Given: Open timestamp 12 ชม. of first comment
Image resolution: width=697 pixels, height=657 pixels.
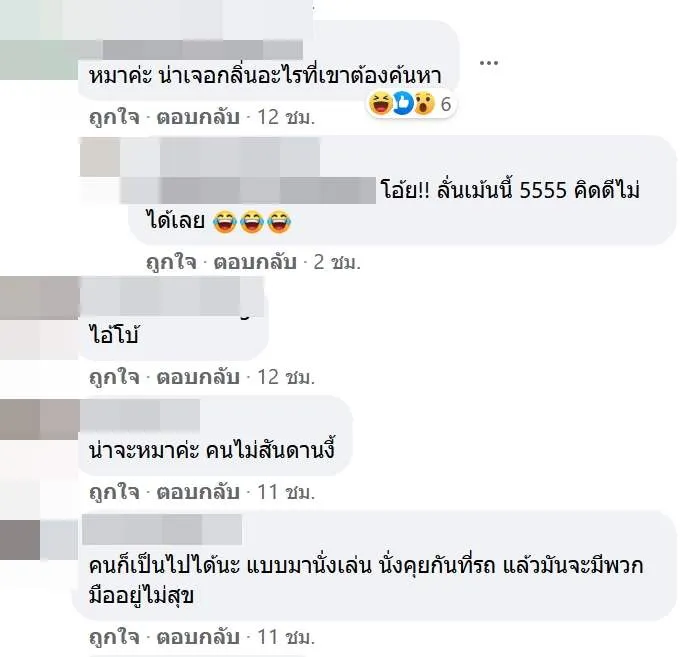Looking at the screenshot, I should 286,117.
